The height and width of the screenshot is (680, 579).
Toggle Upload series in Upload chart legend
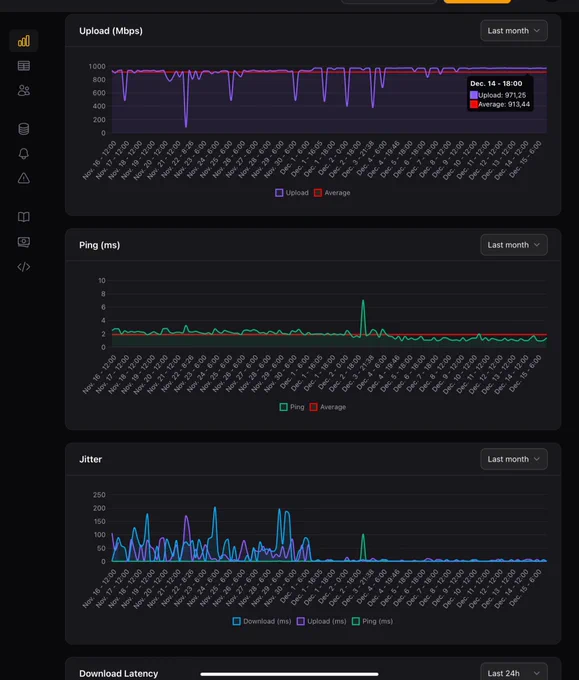(x=292, y=193)
